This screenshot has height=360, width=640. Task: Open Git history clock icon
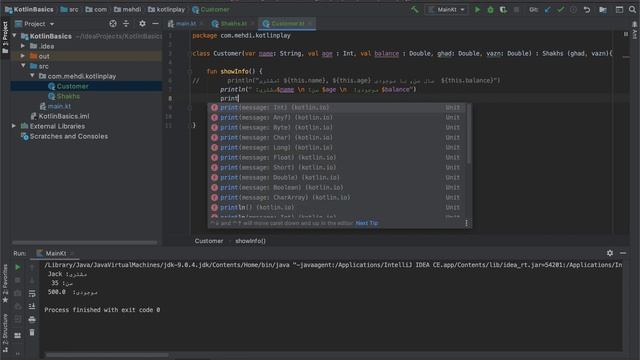[573, 9]
